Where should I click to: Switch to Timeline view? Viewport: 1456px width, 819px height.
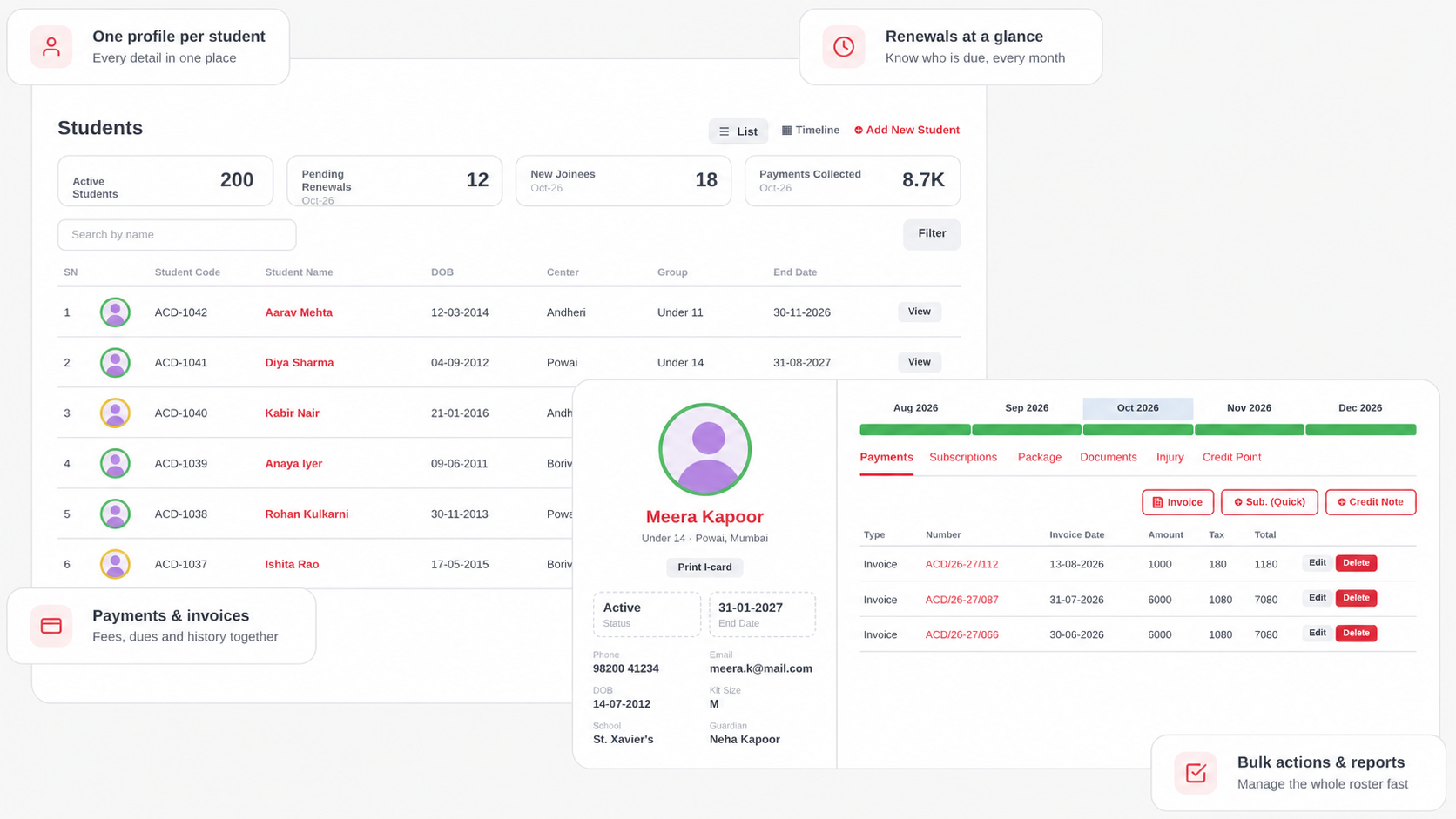point(811,131)
